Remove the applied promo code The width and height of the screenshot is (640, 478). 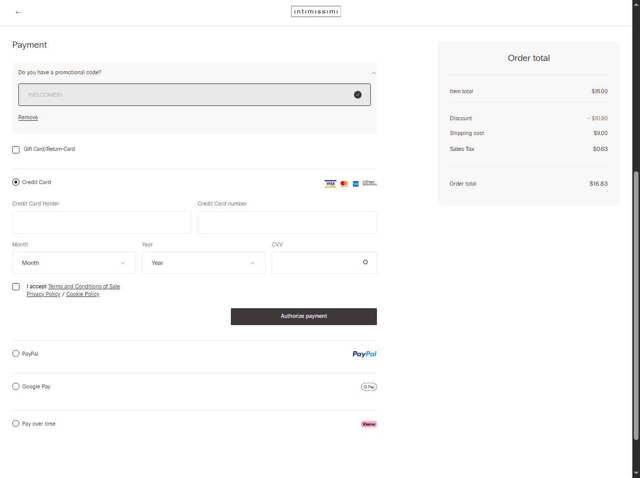tap(28, 118)
